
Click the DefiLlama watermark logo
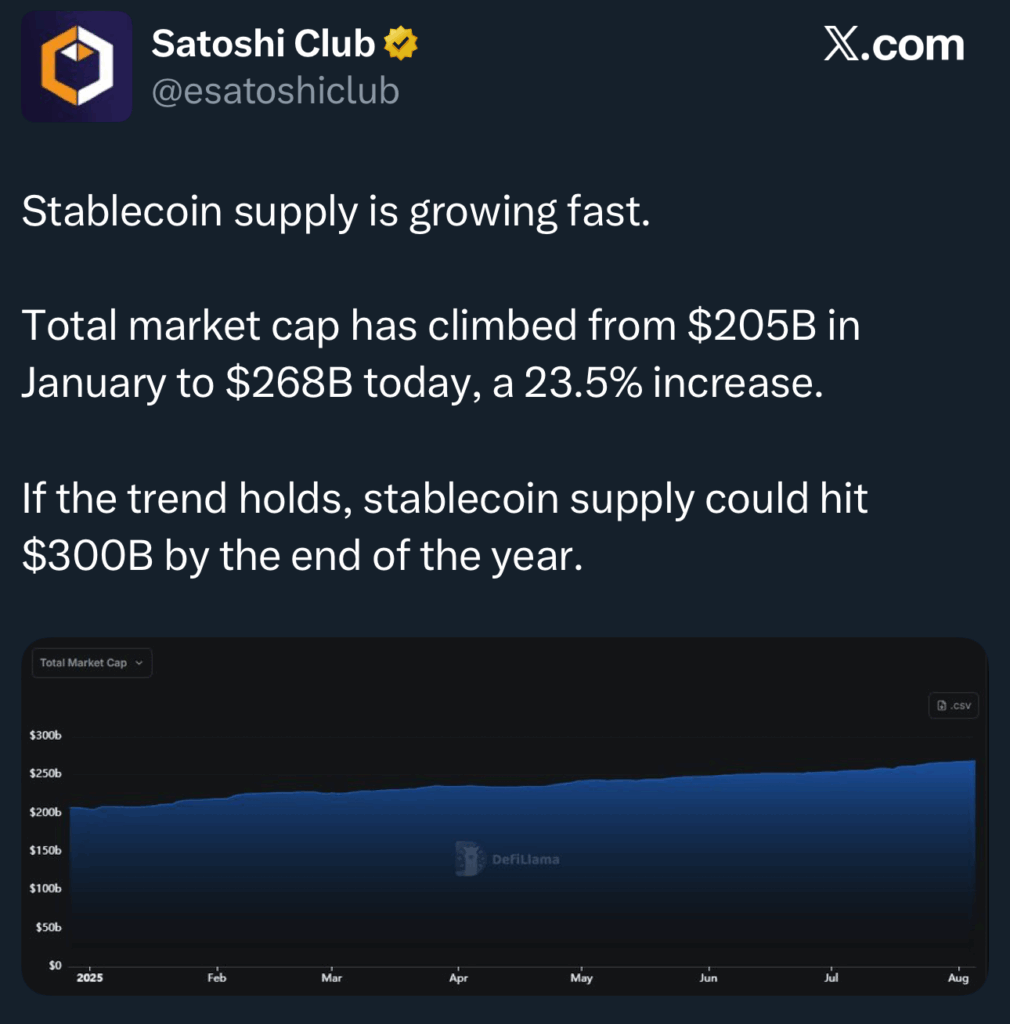(508, 859)
